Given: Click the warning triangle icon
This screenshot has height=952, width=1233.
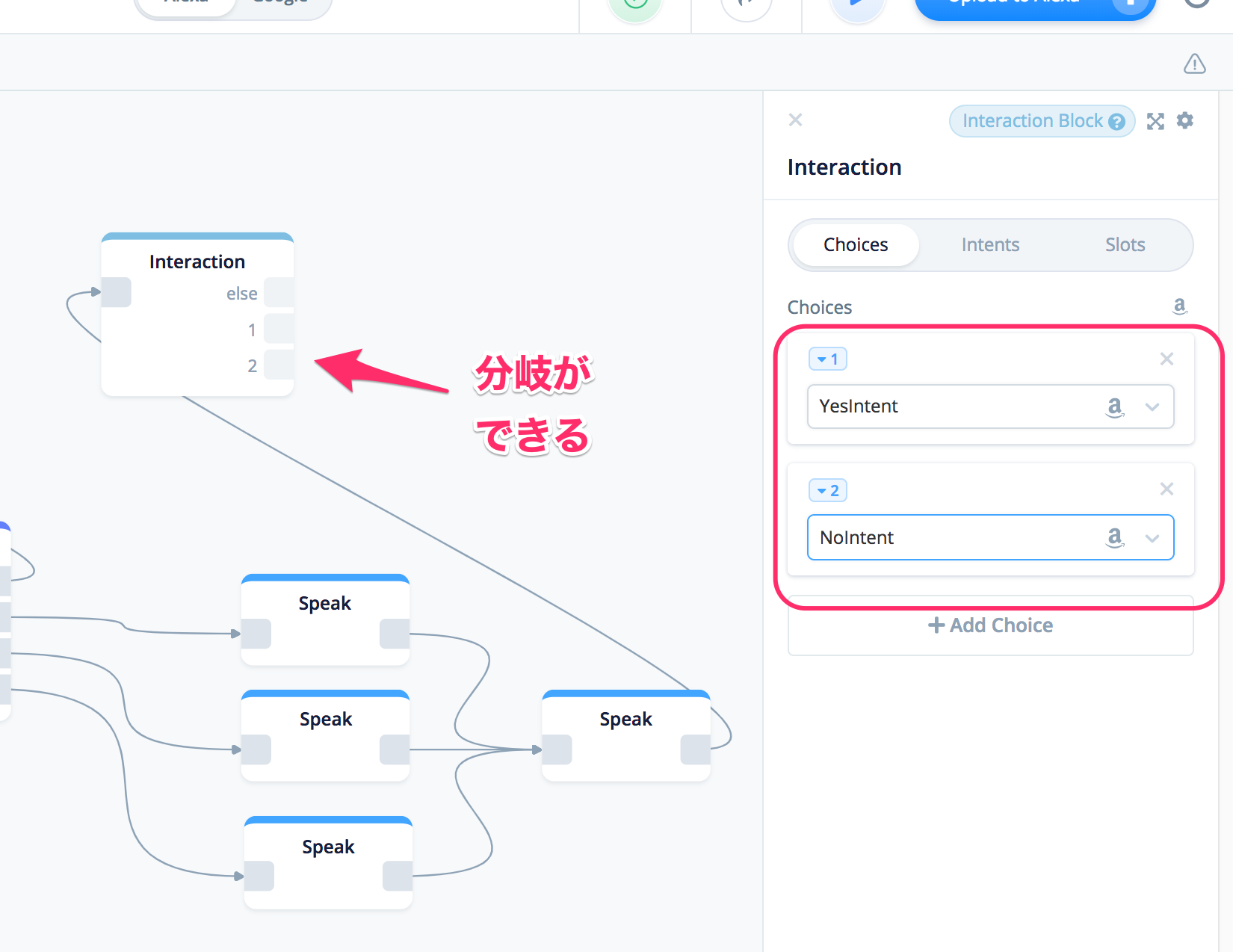Looking at the screenshot, I should 1194,64.
